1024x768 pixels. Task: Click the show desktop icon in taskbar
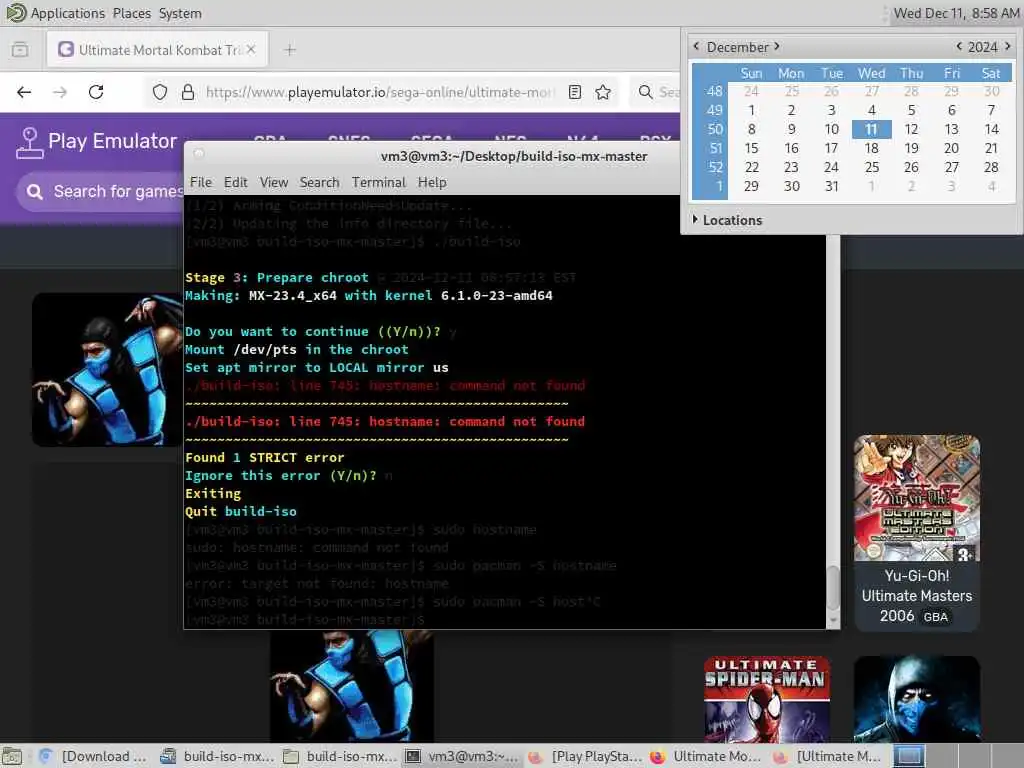12,756
